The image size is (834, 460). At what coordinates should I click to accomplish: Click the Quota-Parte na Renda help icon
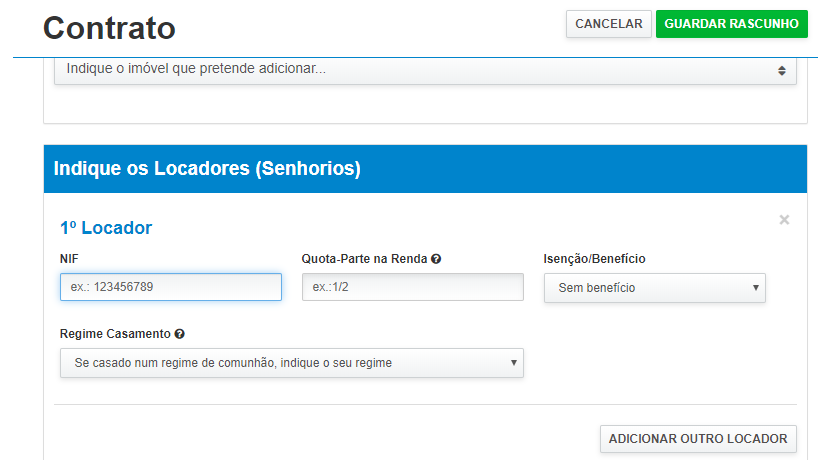tap(436, 259)
